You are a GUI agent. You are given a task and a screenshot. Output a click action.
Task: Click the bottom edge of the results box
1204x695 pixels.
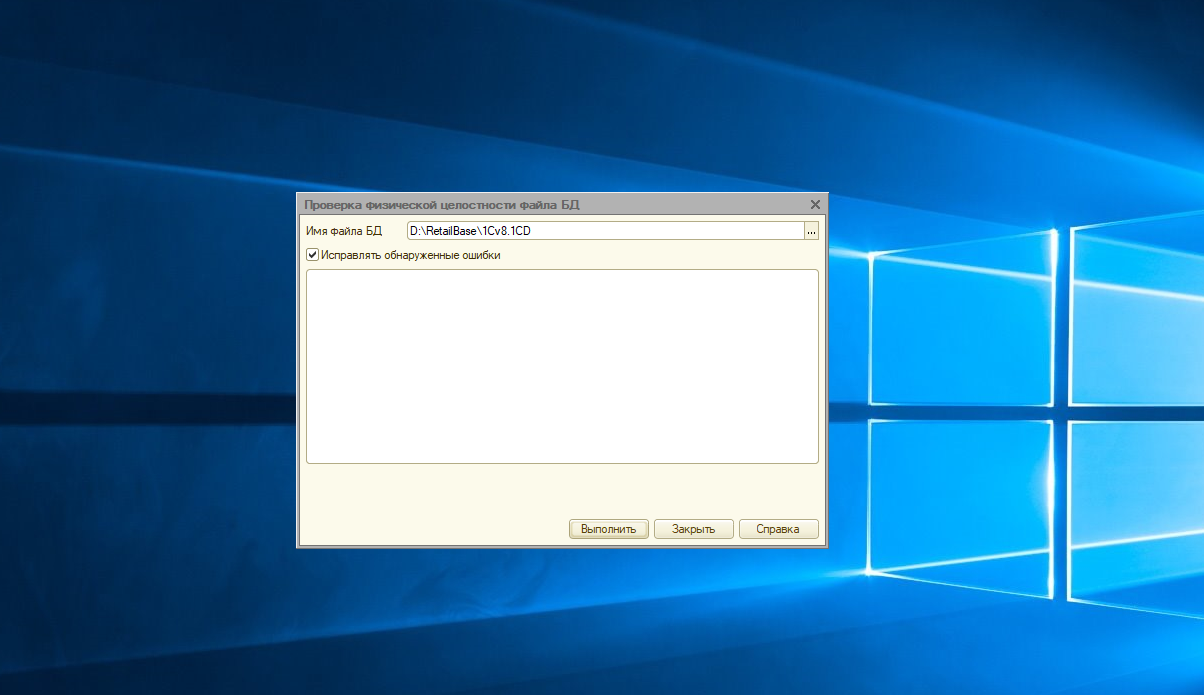pyautogui.click(x=562, y=463)
